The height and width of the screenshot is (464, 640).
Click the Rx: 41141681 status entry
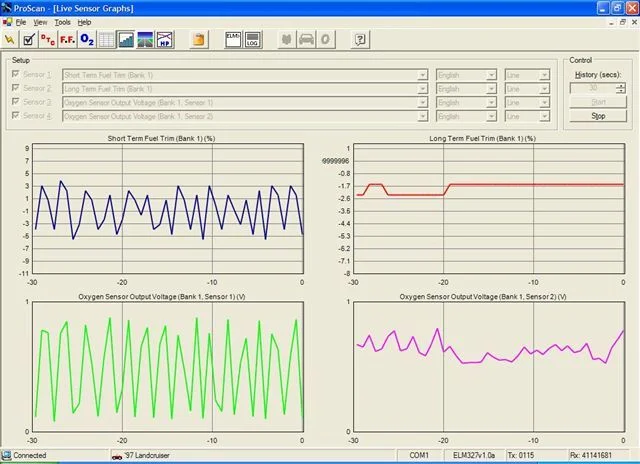click(x=591, y=455)
